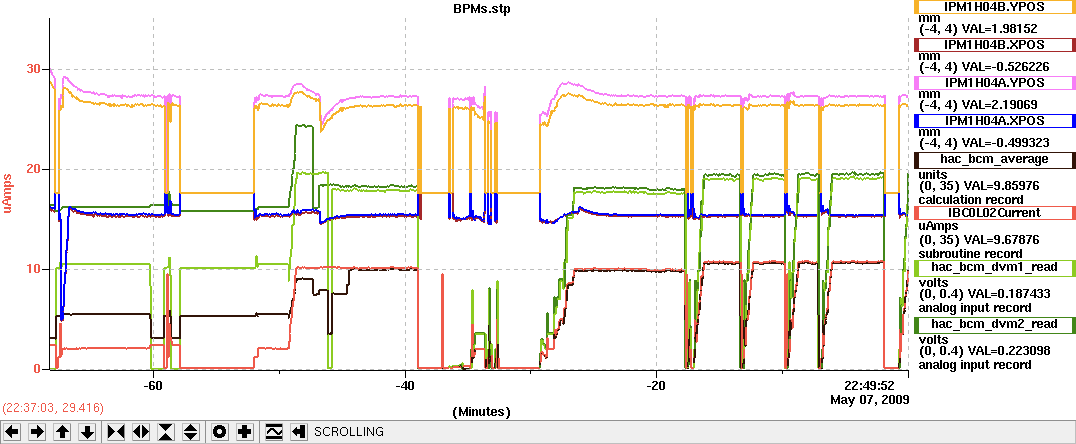This screenshot has width=1076, height=444.
Task: Pan the plot left with left arrow
Action: [13, 432]
